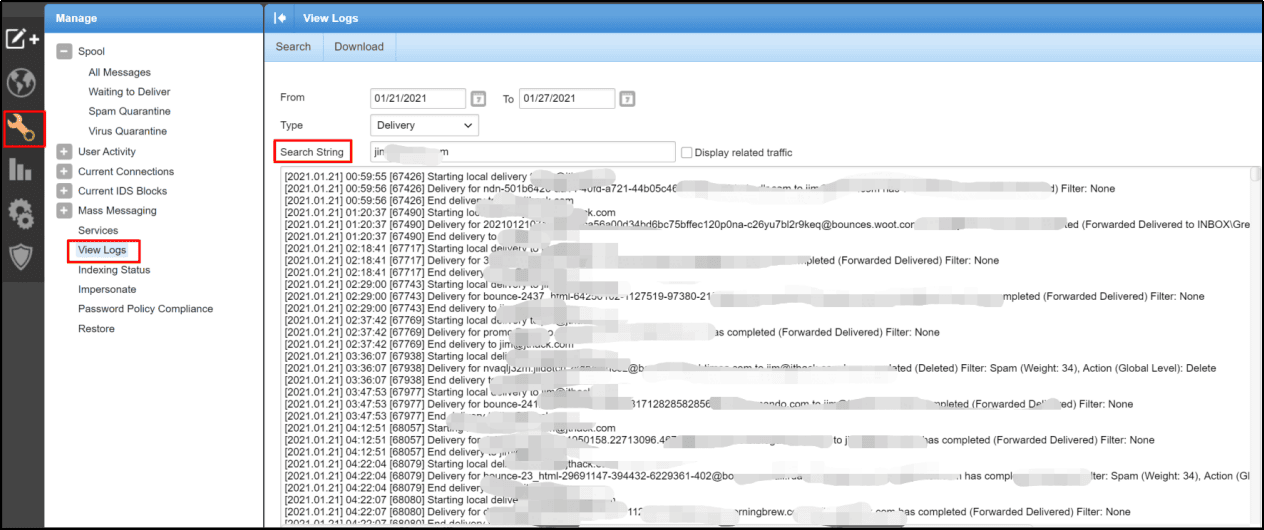Select Password Policy Compliance link

tap(146, 309)
